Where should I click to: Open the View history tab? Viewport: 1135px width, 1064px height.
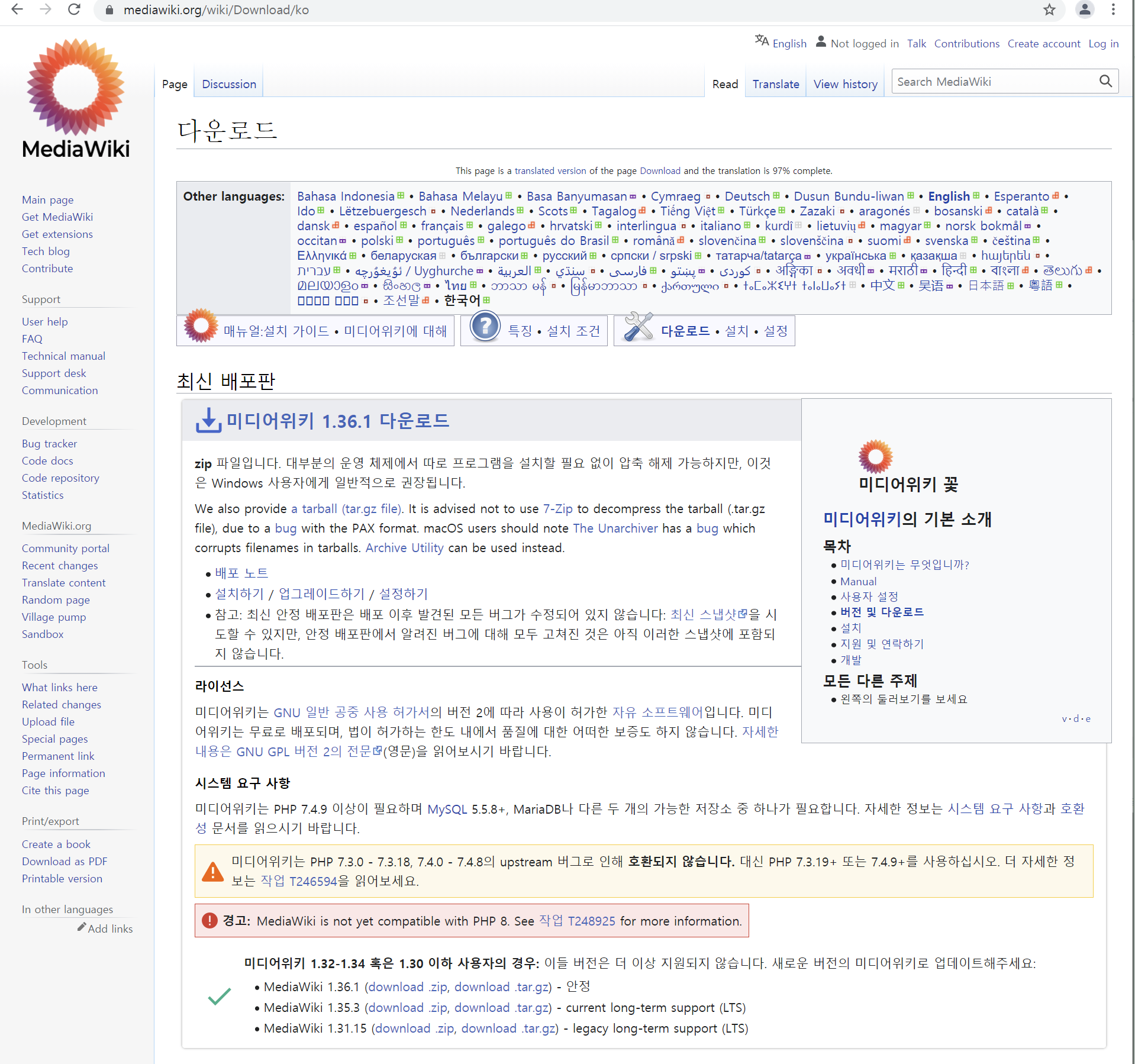pyautogui.click(x=845, y=83)
